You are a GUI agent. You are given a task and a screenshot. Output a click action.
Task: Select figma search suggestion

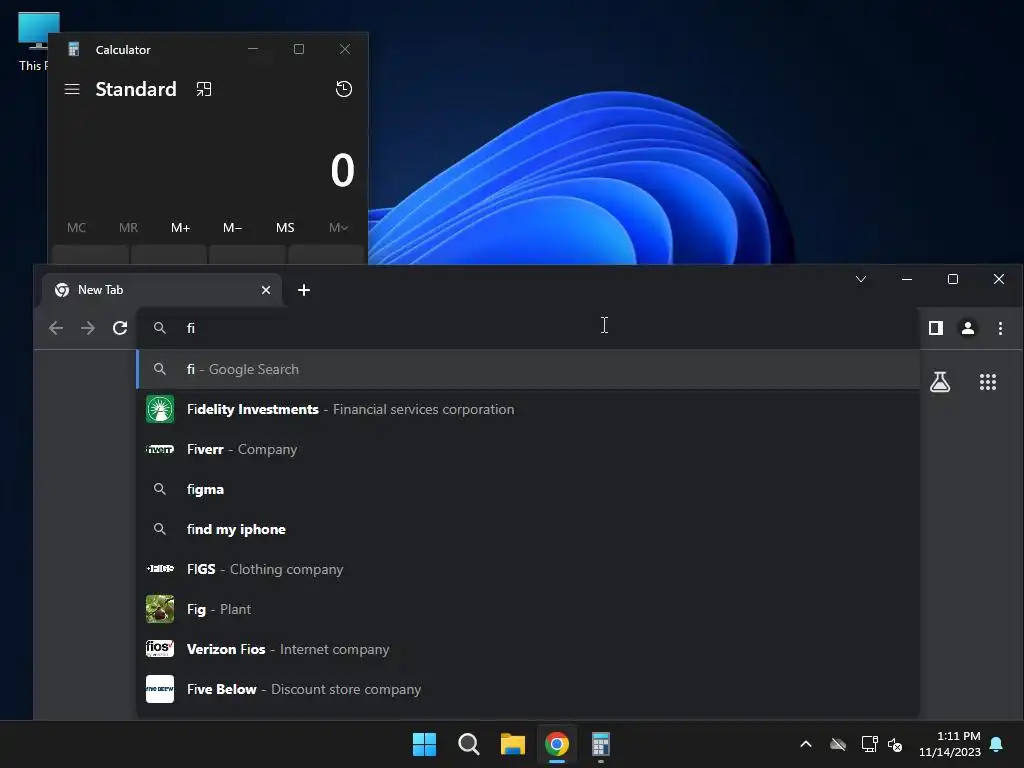tap(528, 489)
